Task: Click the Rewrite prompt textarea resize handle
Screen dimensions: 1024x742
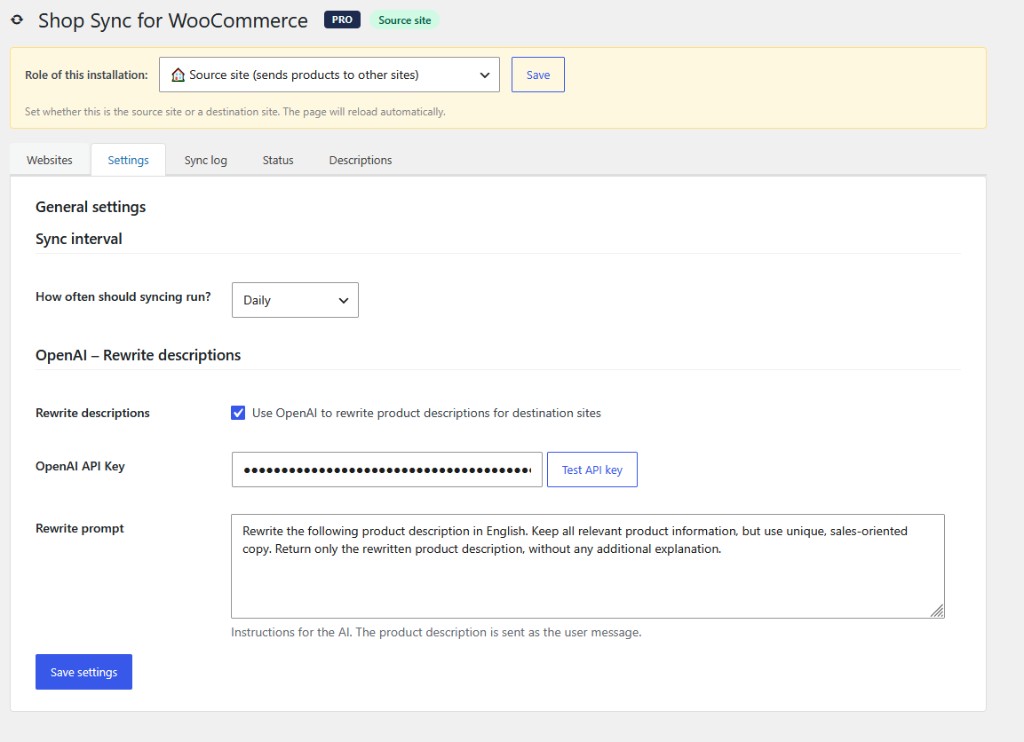Action: (x=937, y=611)
